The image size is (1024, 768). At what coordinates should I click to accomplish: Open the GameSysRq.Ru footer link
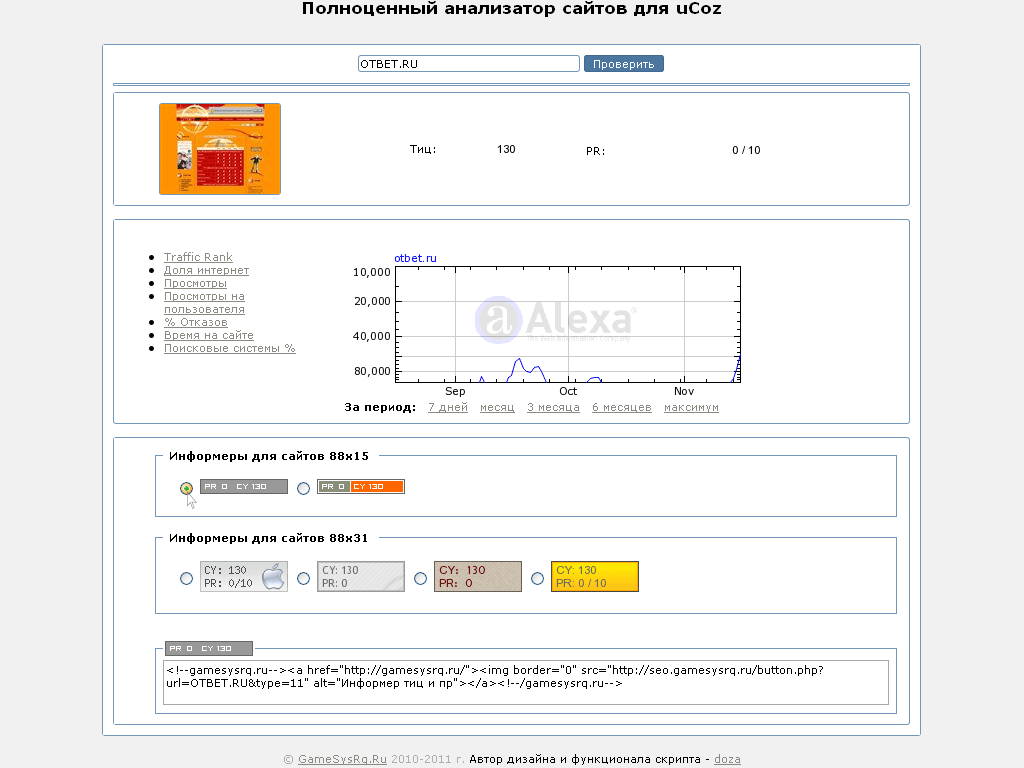tap(342, 759)
